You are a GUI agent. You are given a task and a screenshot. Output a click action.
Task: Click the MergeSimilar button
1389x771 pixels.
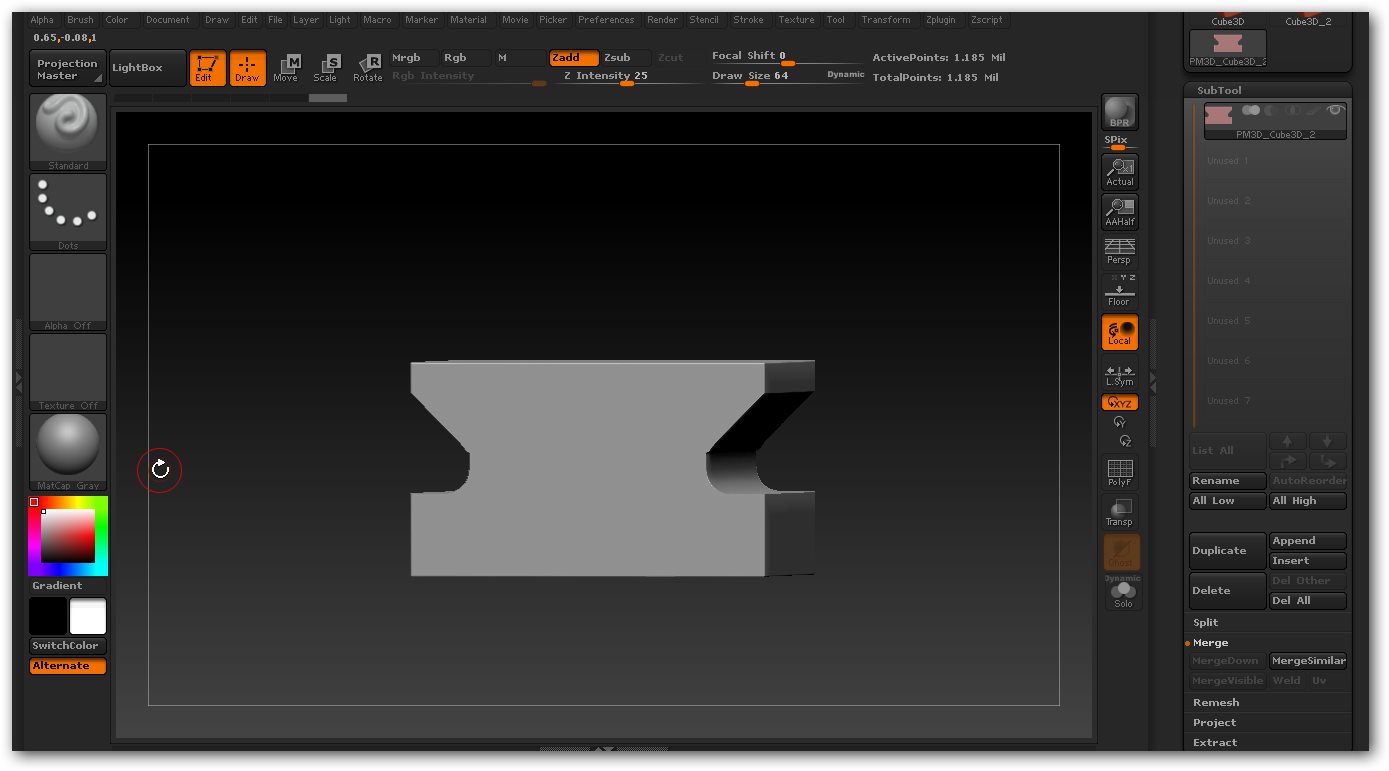point(1308,661)
